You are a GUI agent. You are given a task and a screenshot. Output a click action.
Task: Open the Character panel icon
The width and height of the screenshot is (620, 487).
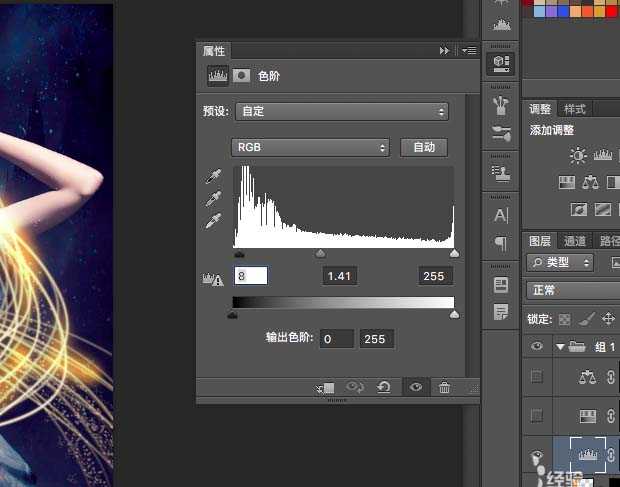pos(501,214)
